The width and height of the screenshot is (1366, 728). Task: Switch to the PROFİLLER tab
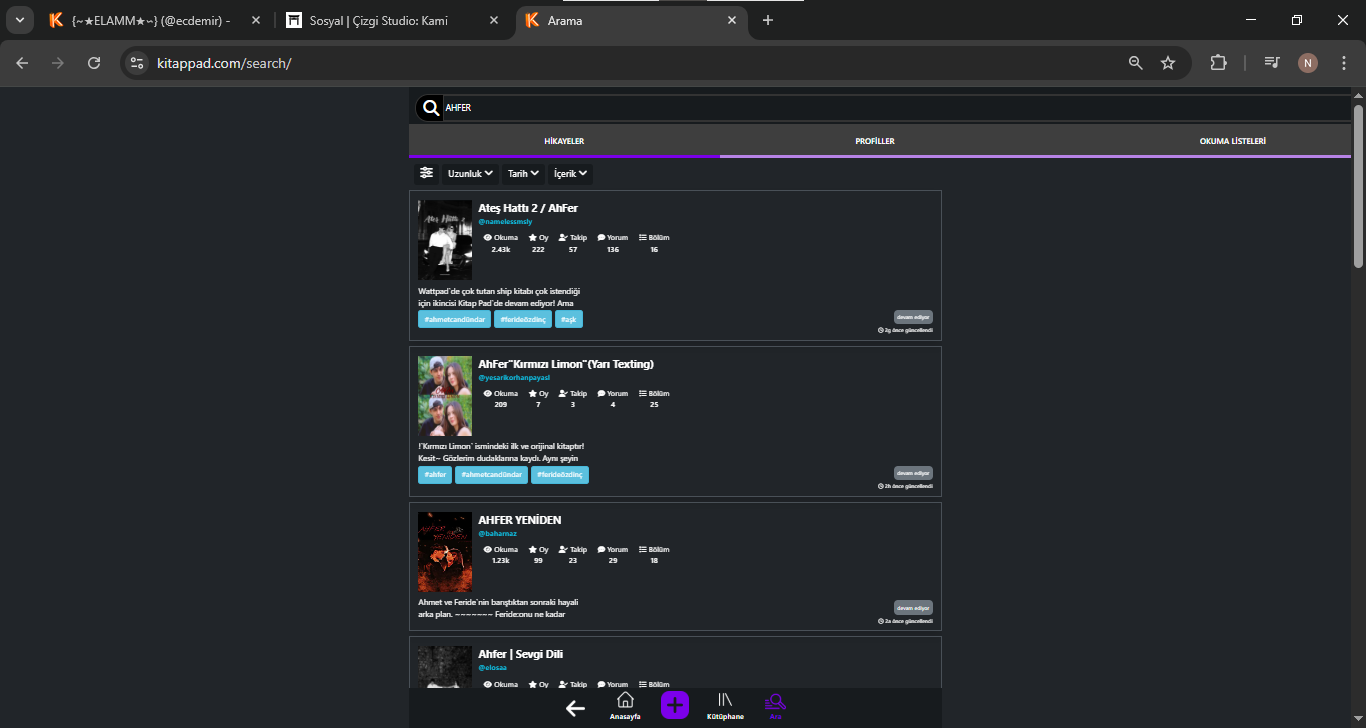pyautogui.click(x=875, y=141)
